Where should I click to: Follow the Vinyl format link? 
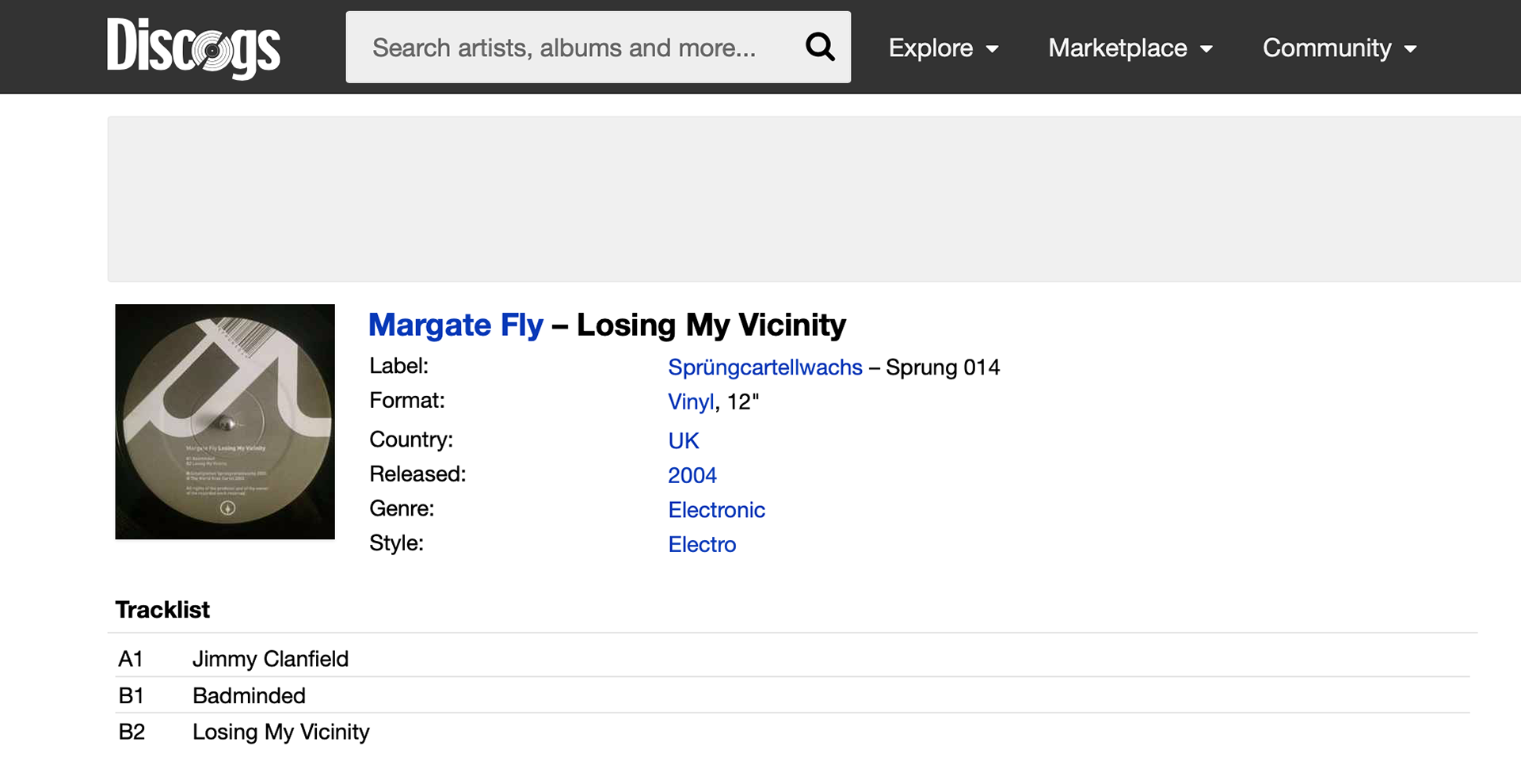[x=690, y=402]
